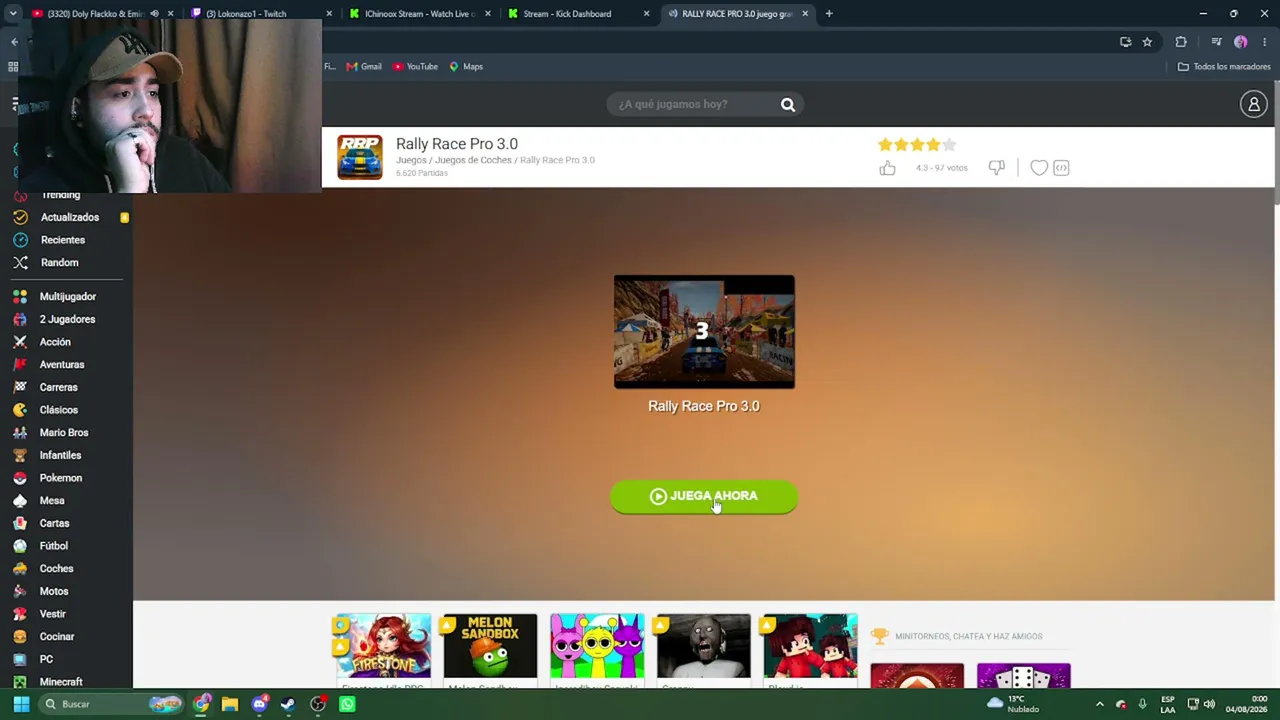Open Steam from the taskbar
The height and width of the screenshot is (720, 1280).
pyautogui.click(x=288, y=704)
